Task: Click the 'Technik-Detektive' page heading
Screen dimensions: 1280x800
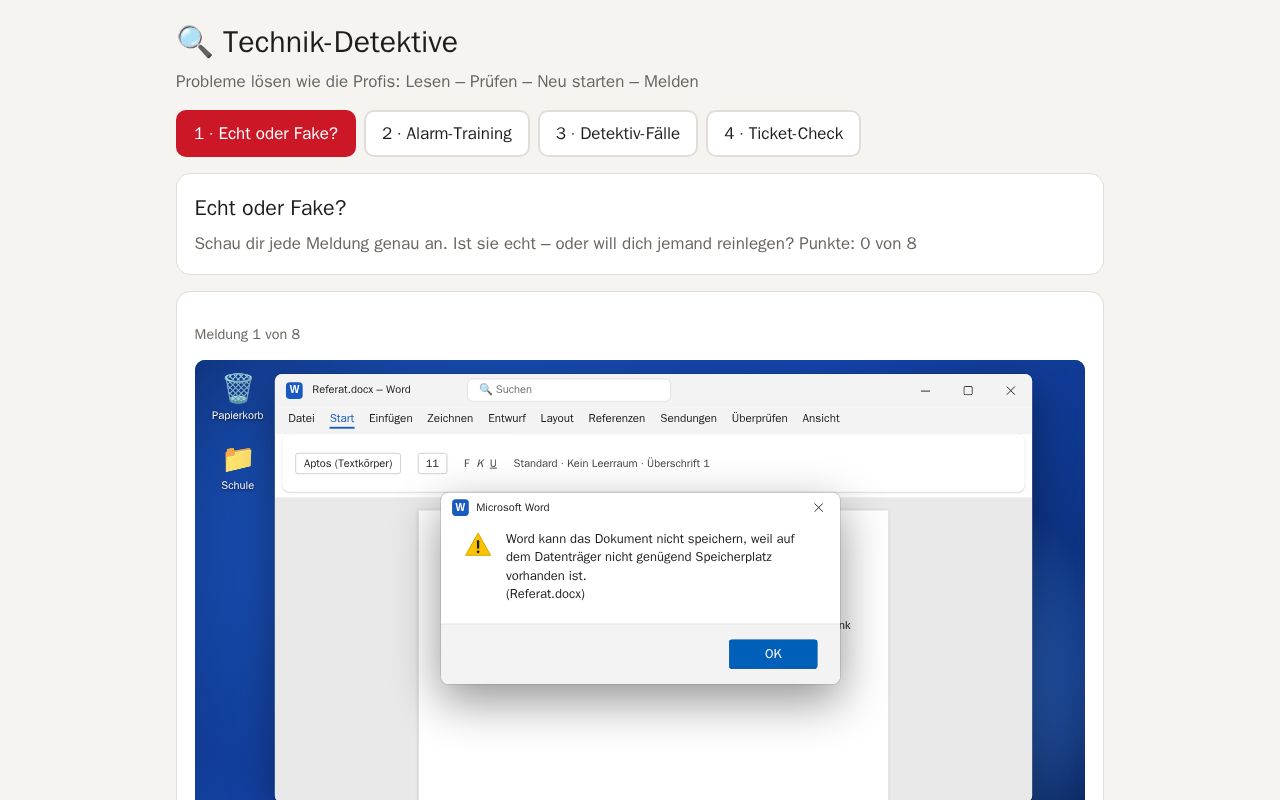Action: pyautogui.click(x=340, y=42)
